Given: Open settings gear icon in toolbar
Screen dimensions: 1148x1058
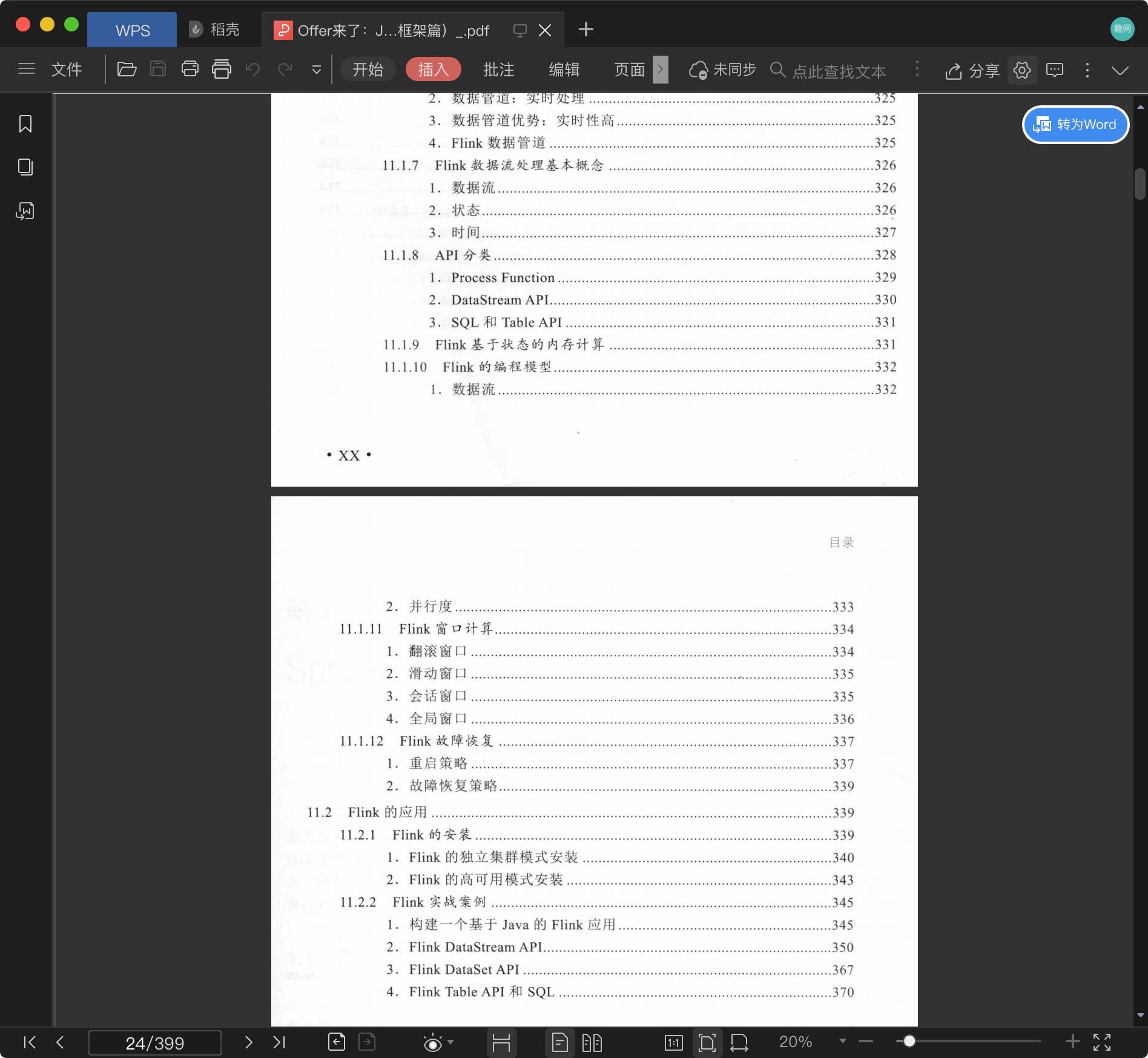Looking at the screenshot, I should point(1022,70).
